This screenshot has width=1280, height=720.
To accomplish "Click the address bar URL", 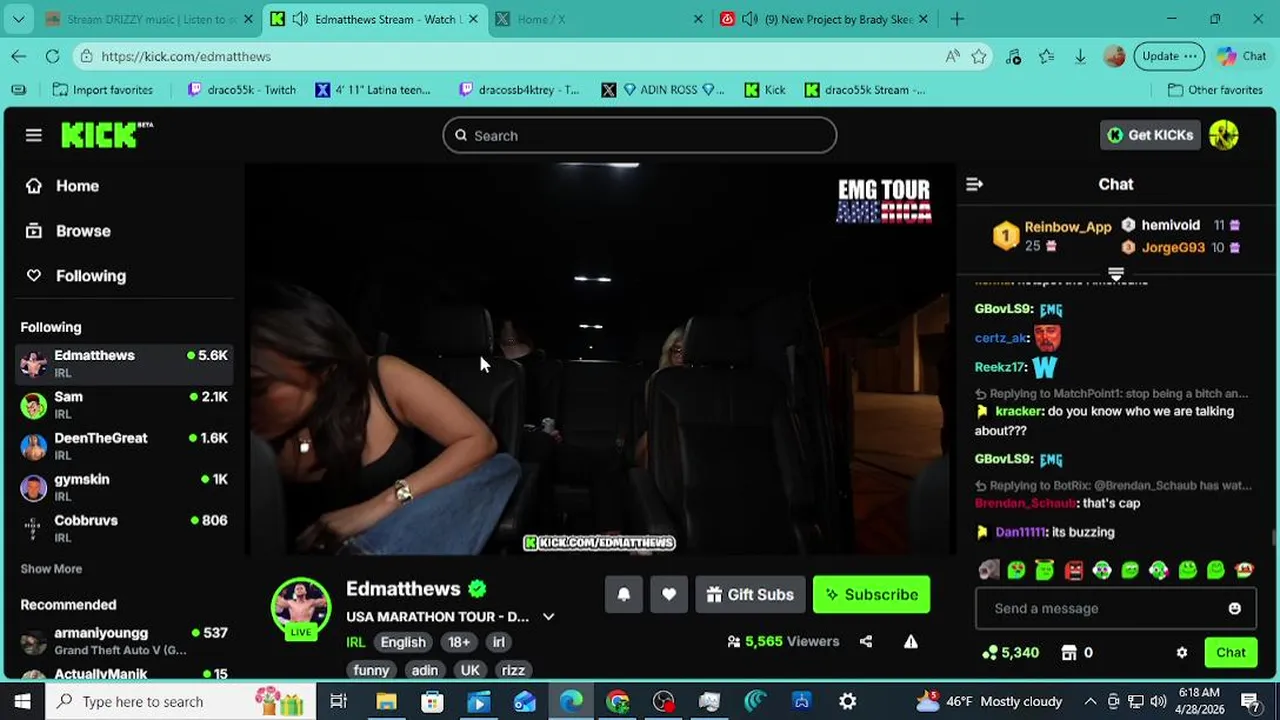I will click(x=186, y=56).
